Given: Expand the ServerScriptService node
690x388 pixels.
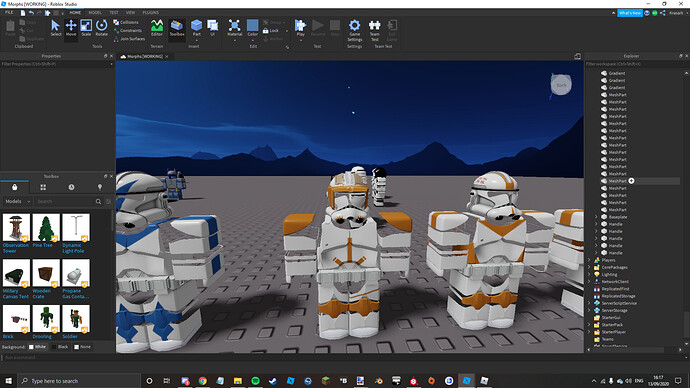Looking at the screenshot, I should point(589,303).
